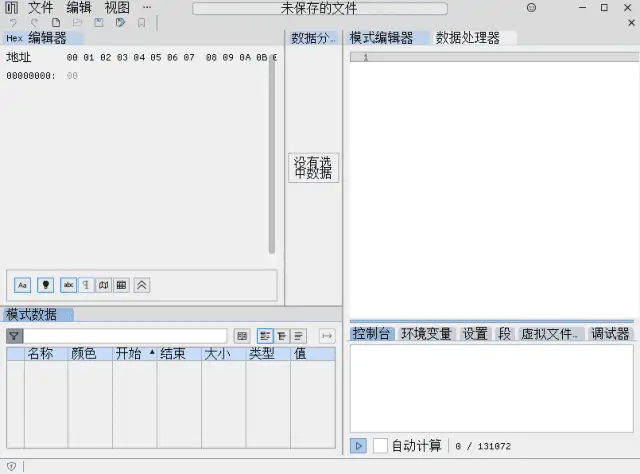The height and width of the screenshot is (474, 640).
Task: Click the bookmark icon in toolbar
Action: tap(141, 22)
